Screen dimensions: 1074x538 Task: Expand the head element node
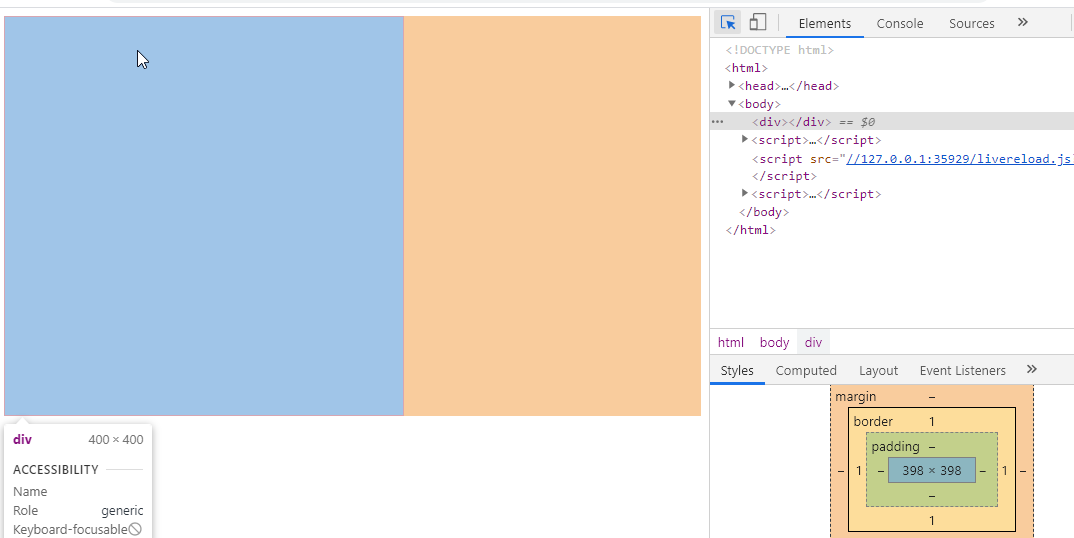click(732, 86)
